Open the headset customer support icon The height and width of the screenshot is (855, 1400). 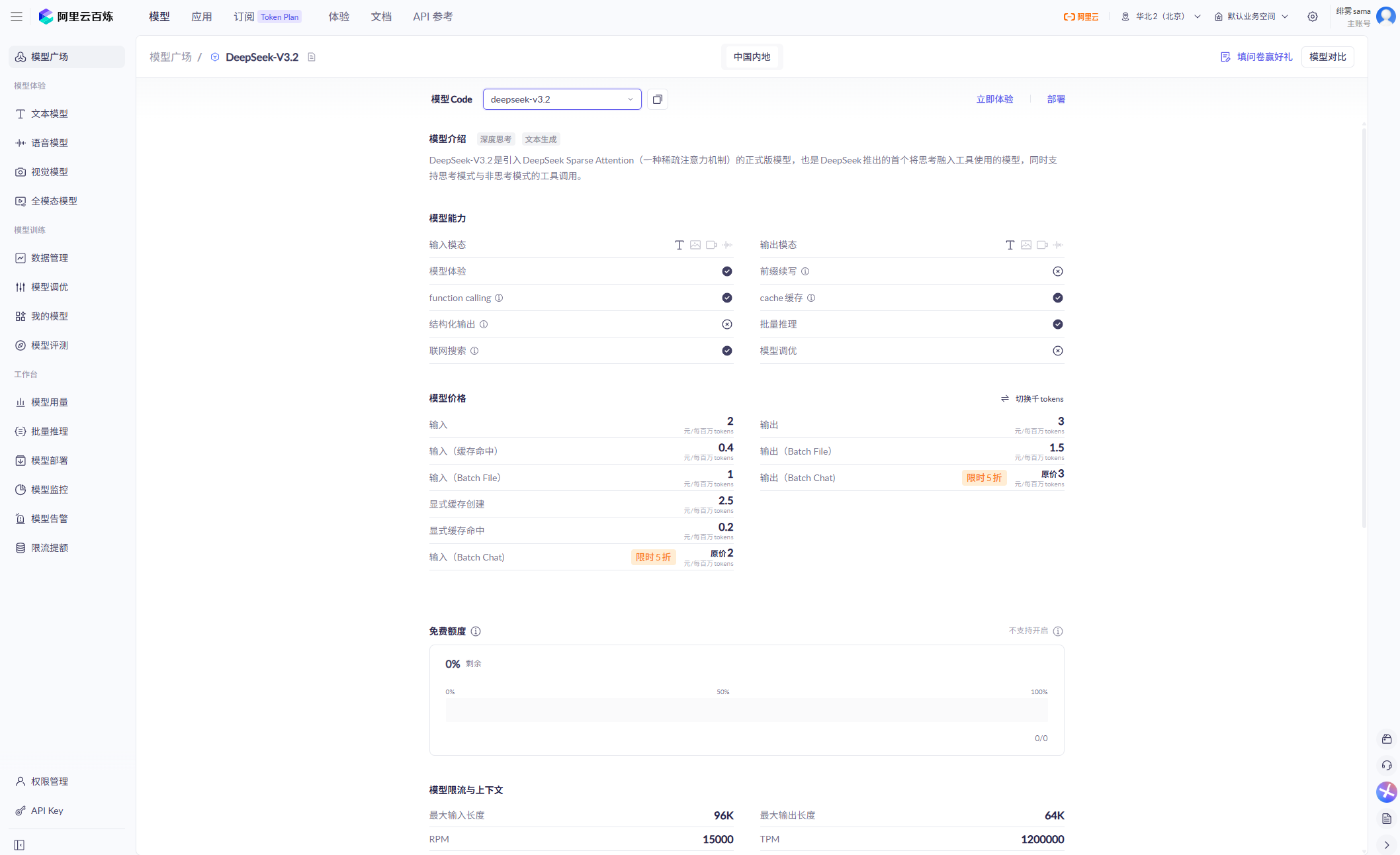[1387, 766]
